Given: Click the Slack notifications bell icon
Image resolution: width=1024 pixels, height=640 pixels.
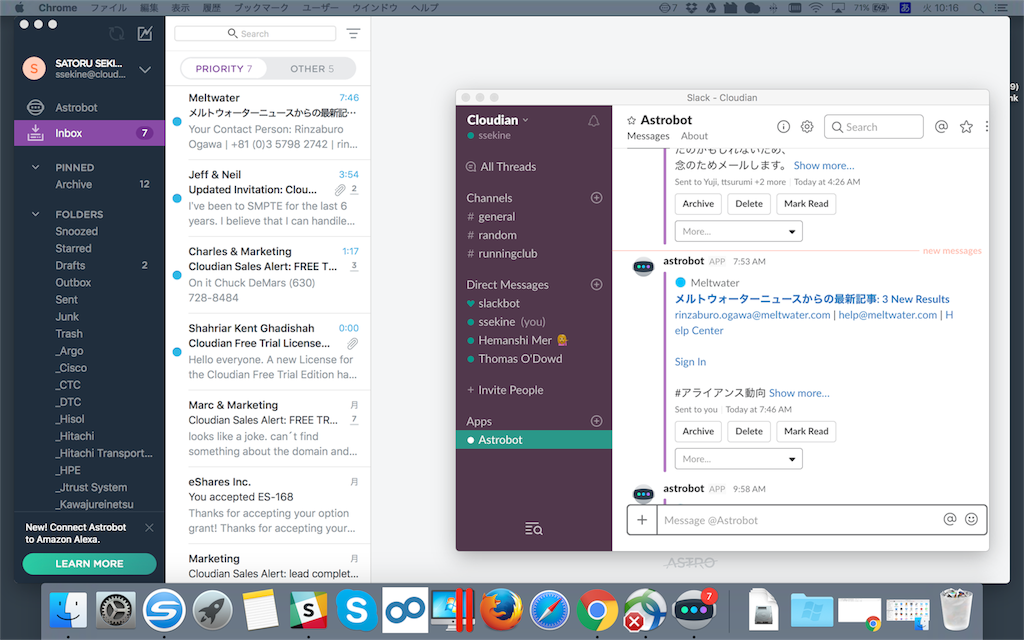Looking at the screenshot, I should point(594,121).
